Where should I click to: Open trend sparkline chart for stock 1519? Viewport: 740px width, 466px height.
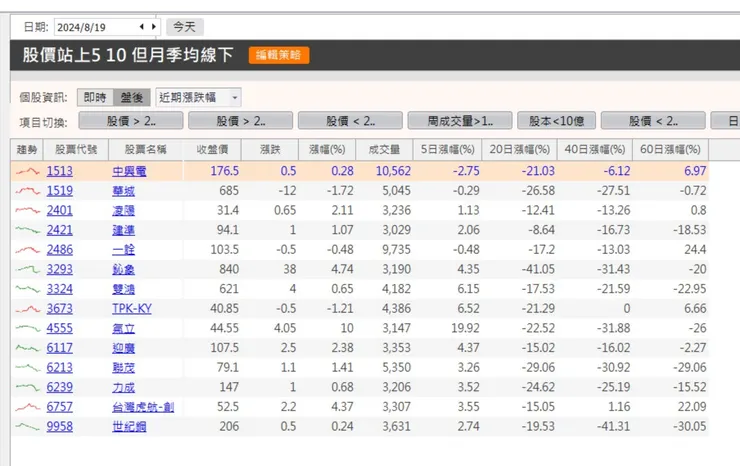[27, 191]
